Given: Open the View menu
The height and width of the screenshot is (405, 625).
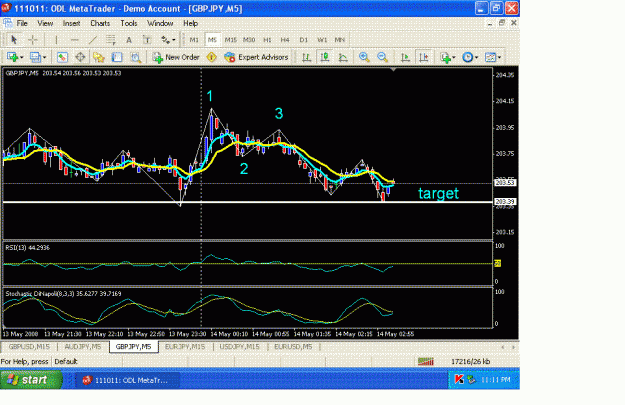Looking at the screenshot, I should point(45,23).
